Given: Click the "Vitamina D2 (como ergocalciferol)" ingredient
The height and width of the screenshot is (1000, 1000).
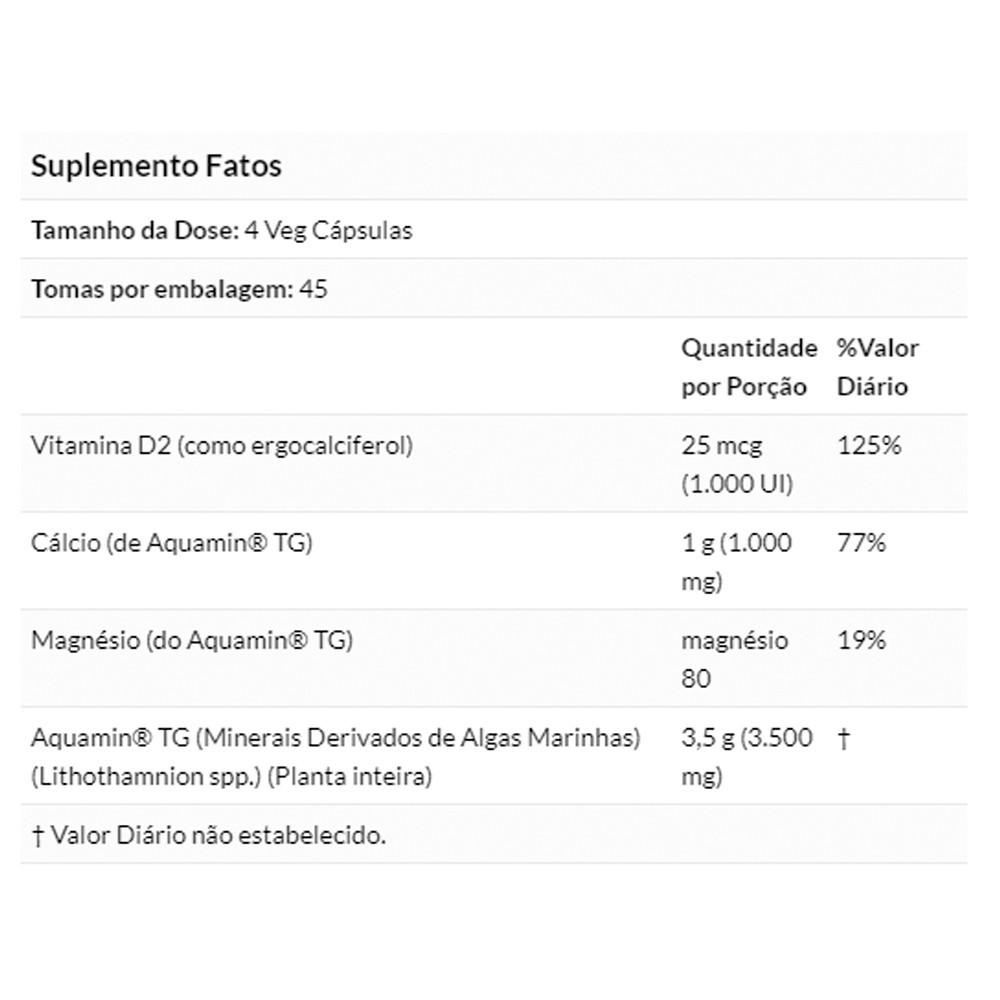Looking at the screenshot, I should (222, 446).
